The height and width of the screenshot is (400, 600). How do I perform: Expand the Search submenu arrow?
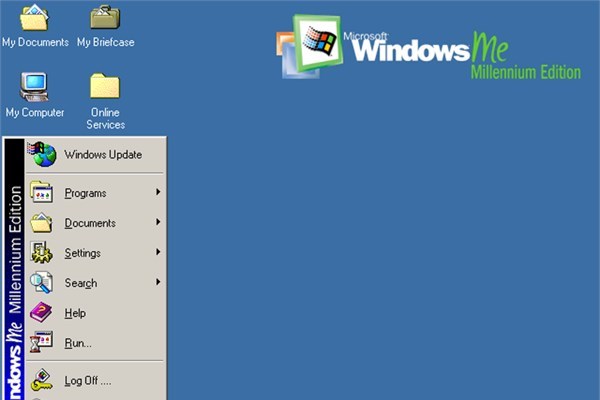pos(158,283)
